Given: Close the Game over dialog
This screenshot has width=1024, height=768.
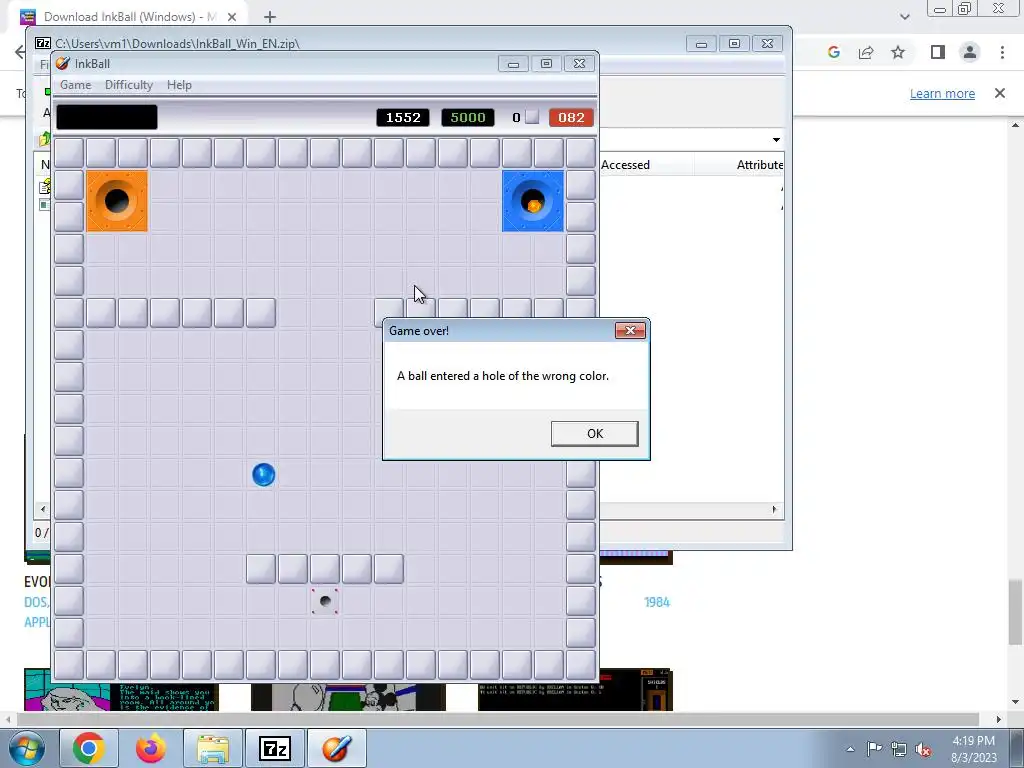Looking at the screenshot, I should click(630, 330).
